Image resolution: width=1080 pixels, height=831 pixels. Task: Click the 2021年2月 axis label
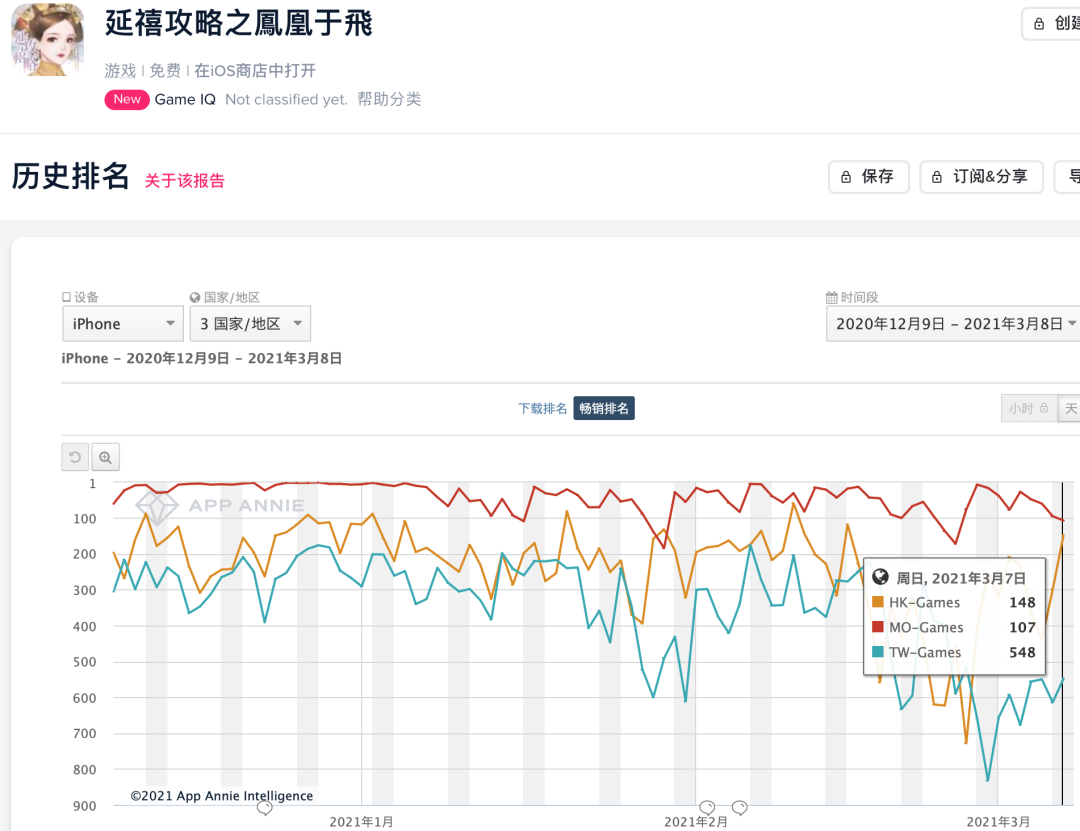coord(696,821)
